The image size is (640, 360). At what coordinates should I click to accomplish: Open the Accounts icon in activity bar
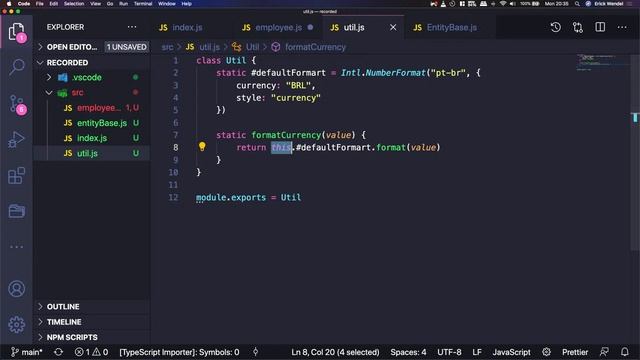(x=16, y=289)
